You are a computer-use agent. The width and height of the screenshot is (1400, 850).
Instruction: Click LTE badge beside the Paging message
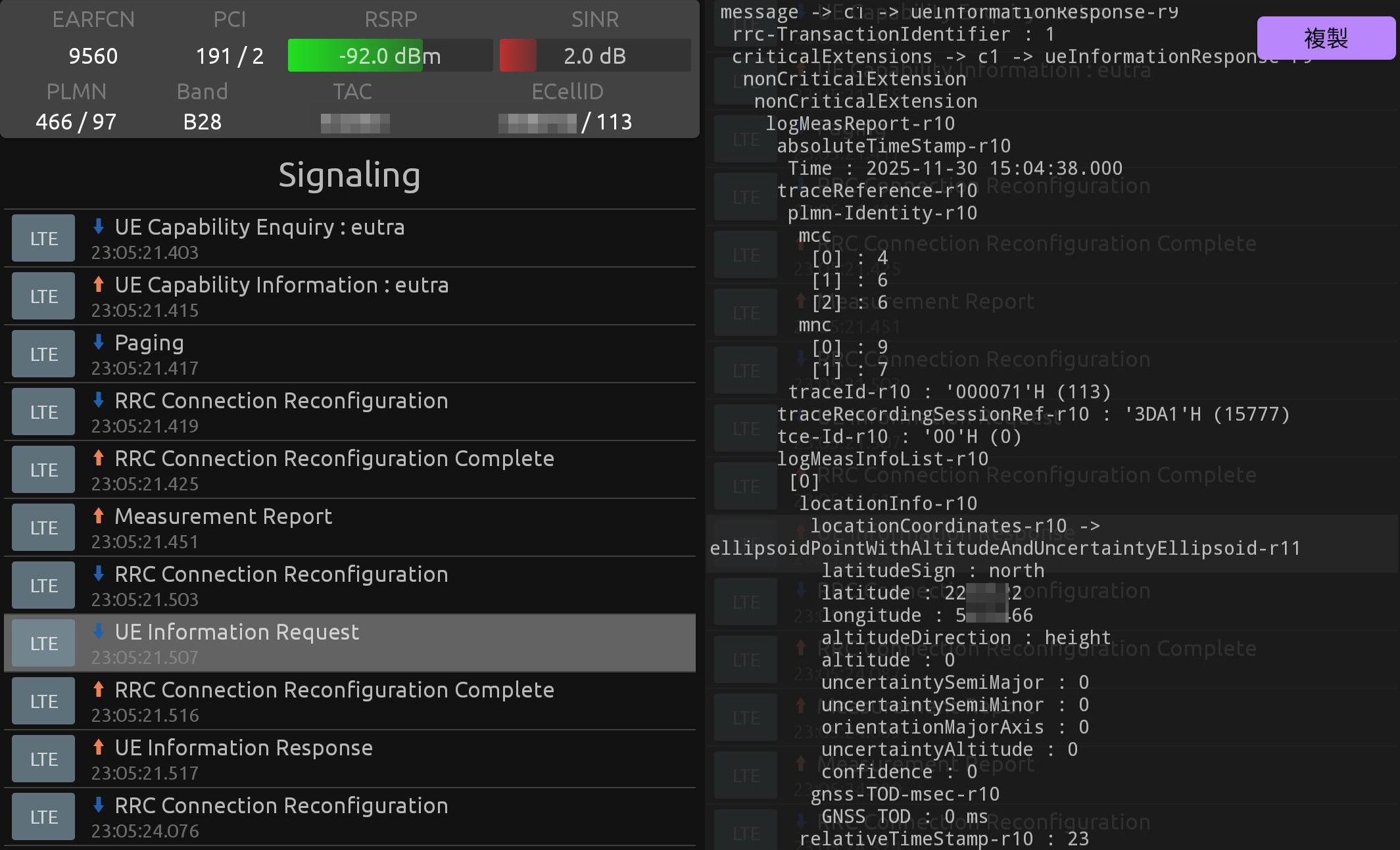(43, 354)
